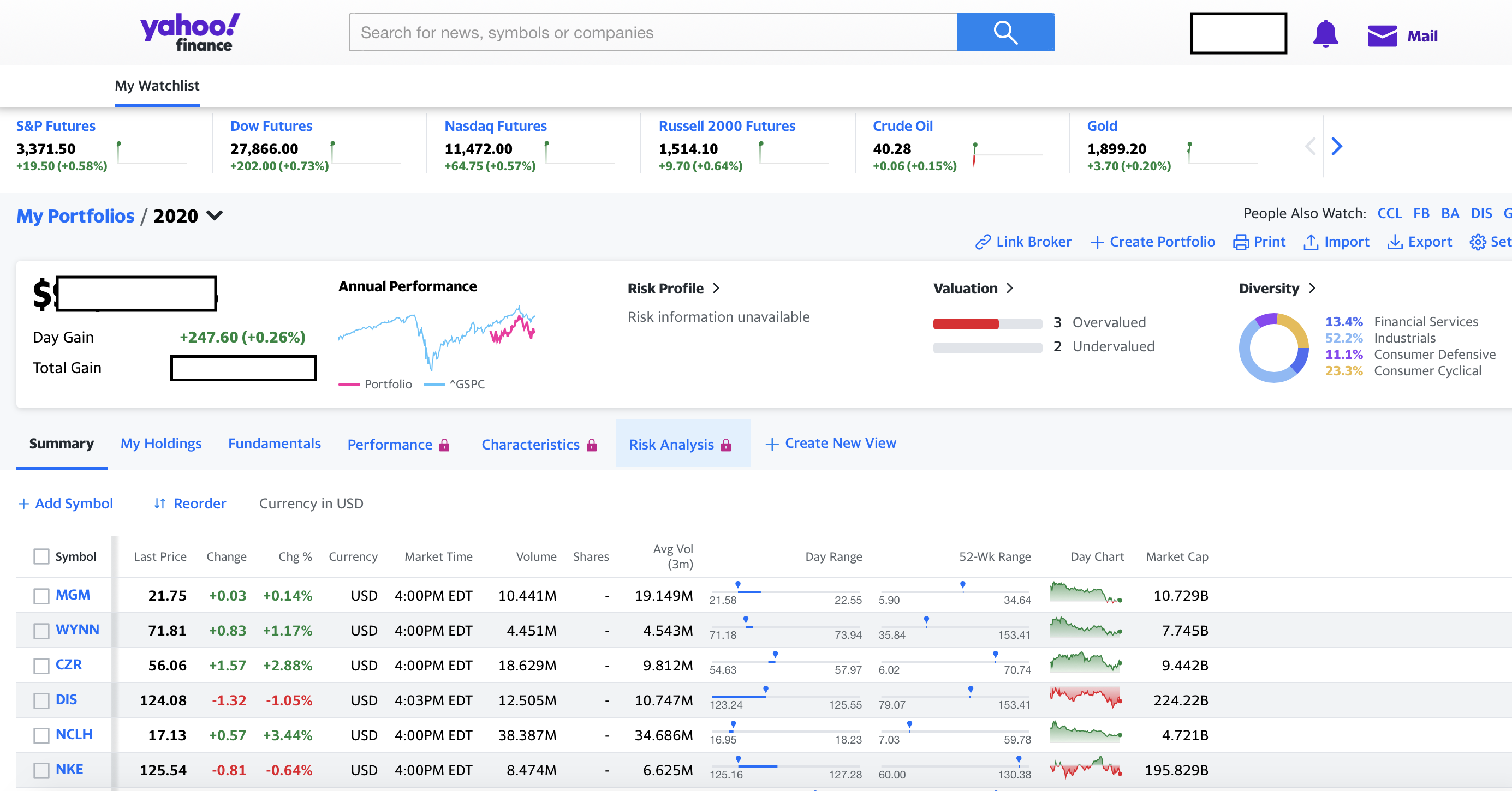Click the lock icon beside Risk Analysis
Image resolution: width=1512 pixels, height=791 pixels.
tap(726, 445)
